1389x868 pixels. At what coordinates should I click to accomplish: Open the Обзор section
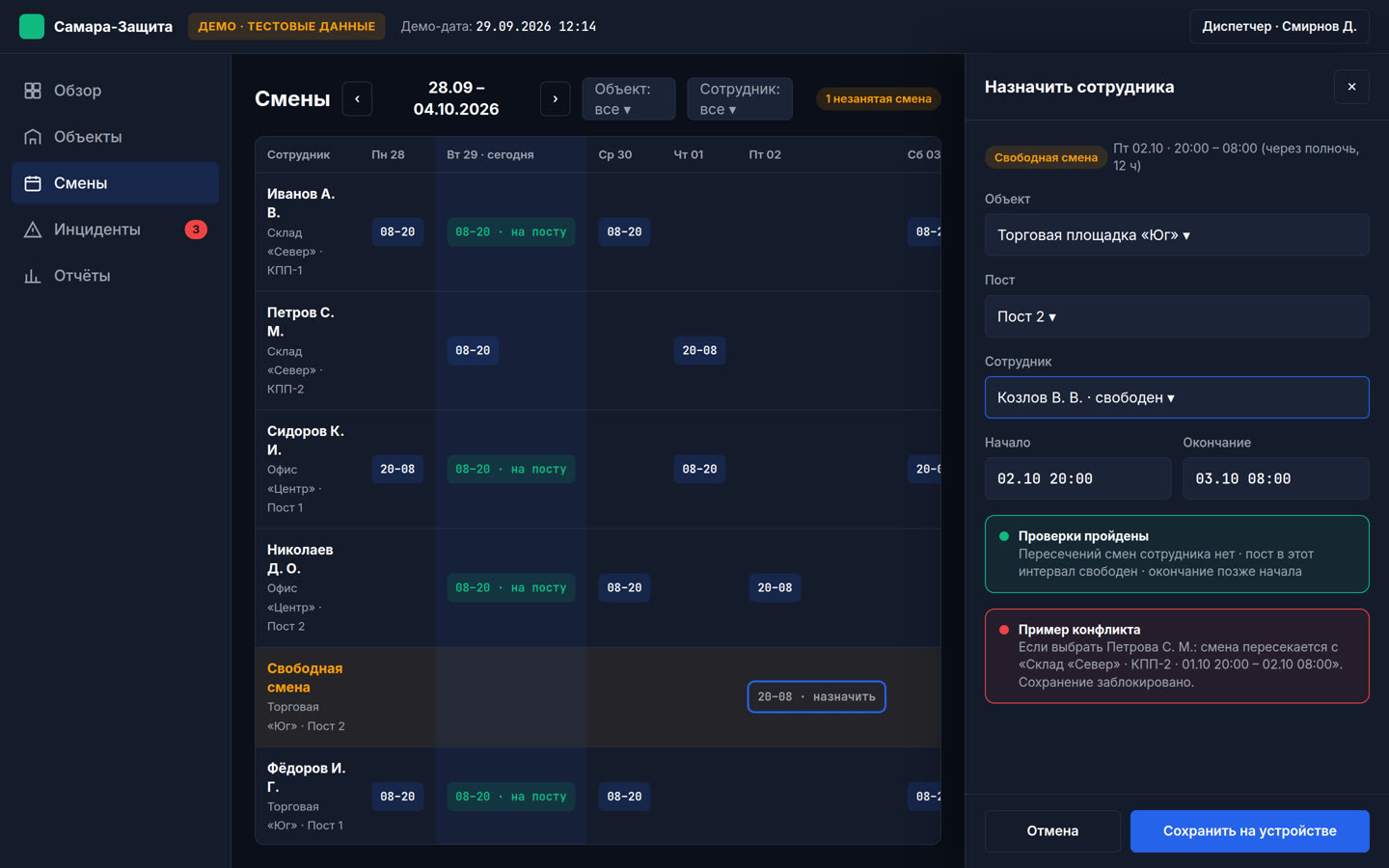click(x=115, y=91)
